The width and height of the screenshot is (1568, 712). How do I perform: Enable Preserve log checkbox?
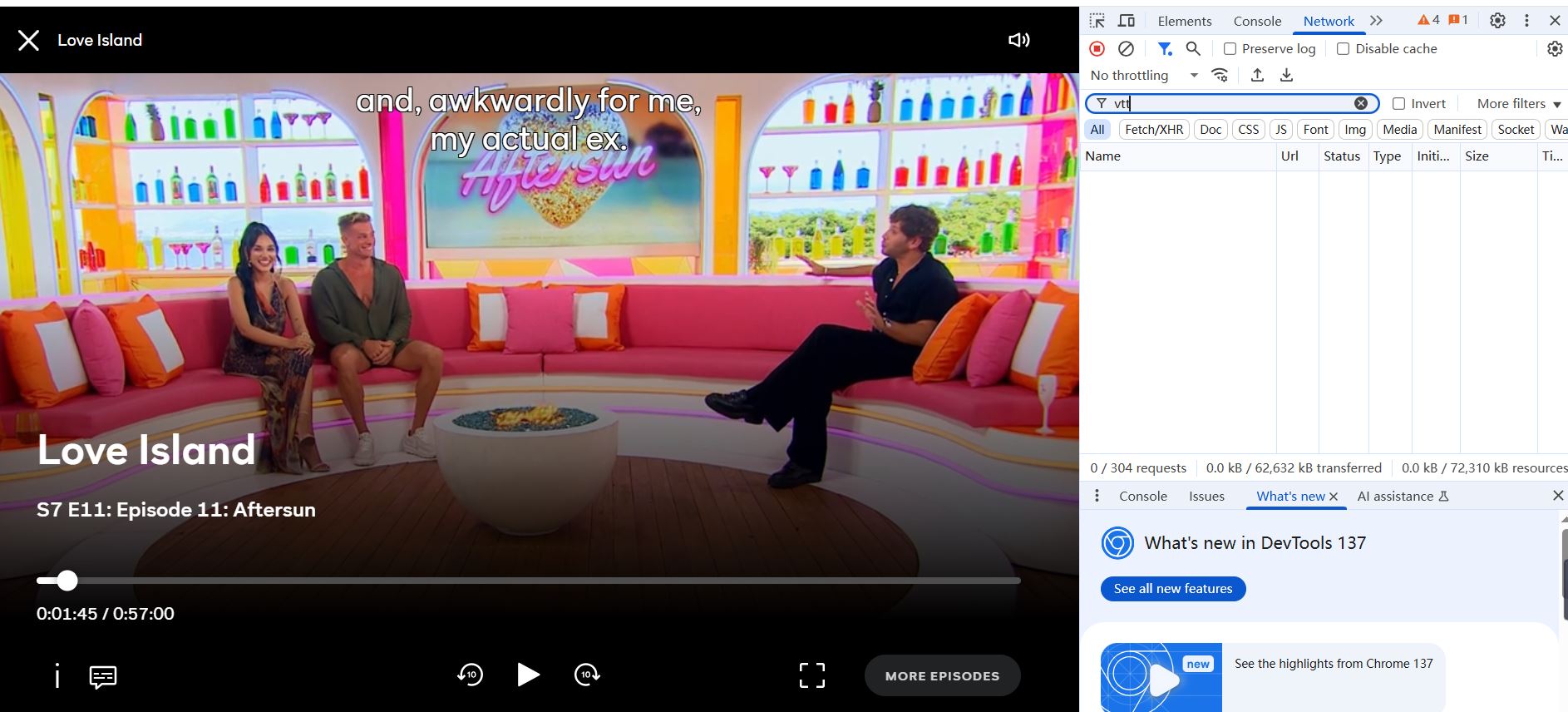(1230, 49)
